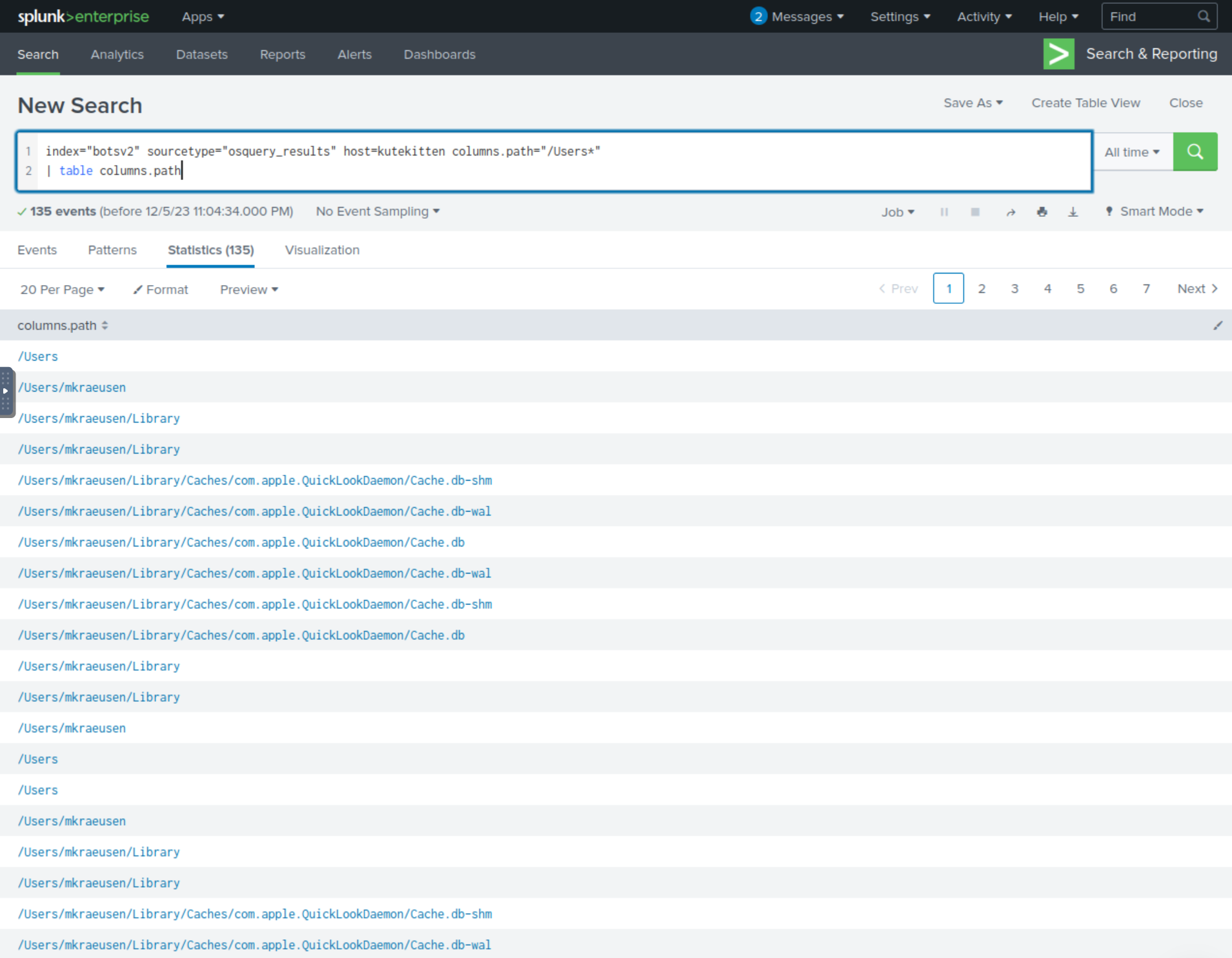Viewport: 1232px width, 958px height.
Task: Click the pencil edit icon in table header
Action: [1217, 325]
